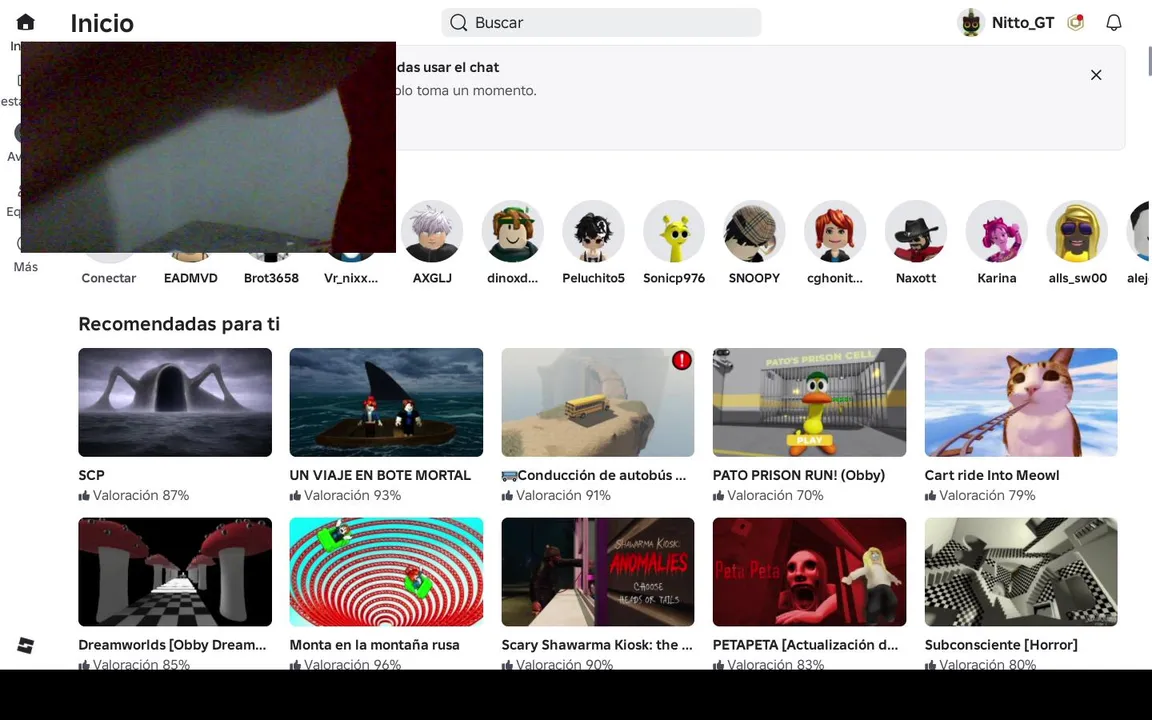Viewport: 1152px width, 720px height.
Task: Open PATO PRISON RUN thumbnail
Action: click(810, 402)
